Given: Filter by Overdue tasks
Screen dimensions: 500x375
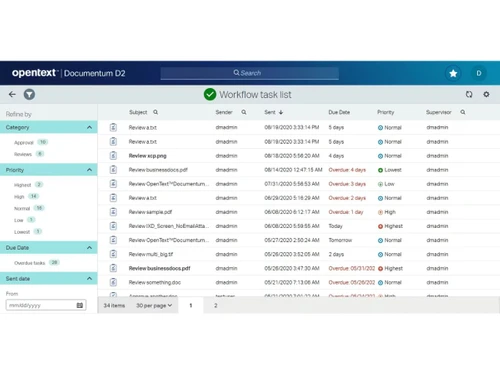Looking at the screenshot, I should (x=29, y=263).
